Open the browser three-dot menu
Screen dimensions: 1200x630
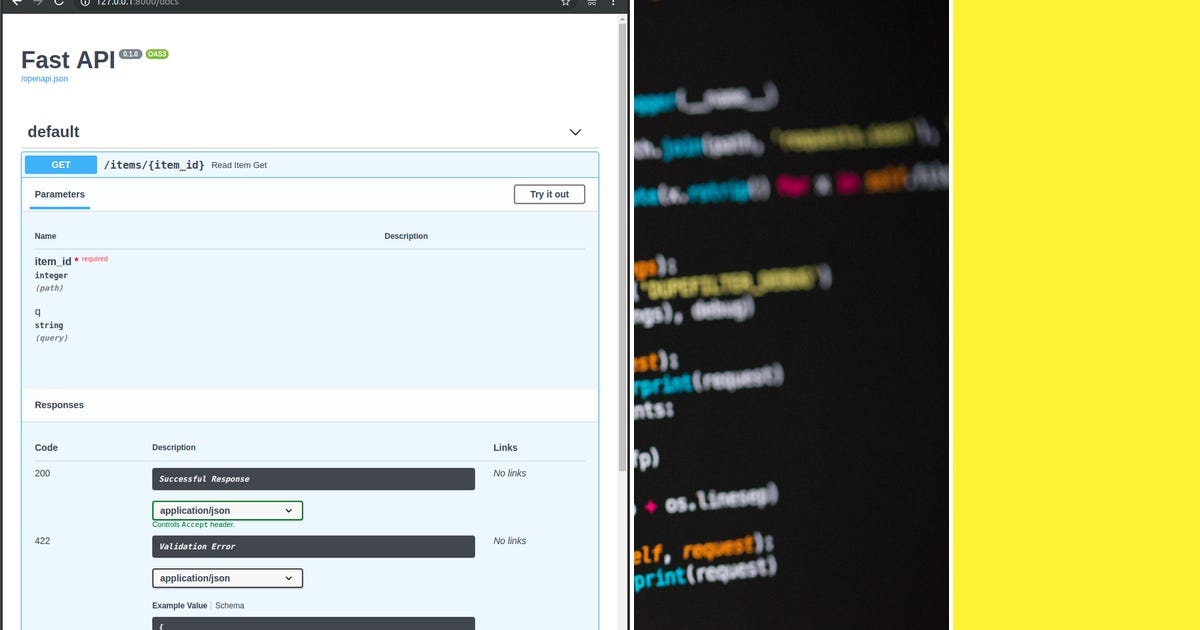pyautogui.click(x=612, y=4)
